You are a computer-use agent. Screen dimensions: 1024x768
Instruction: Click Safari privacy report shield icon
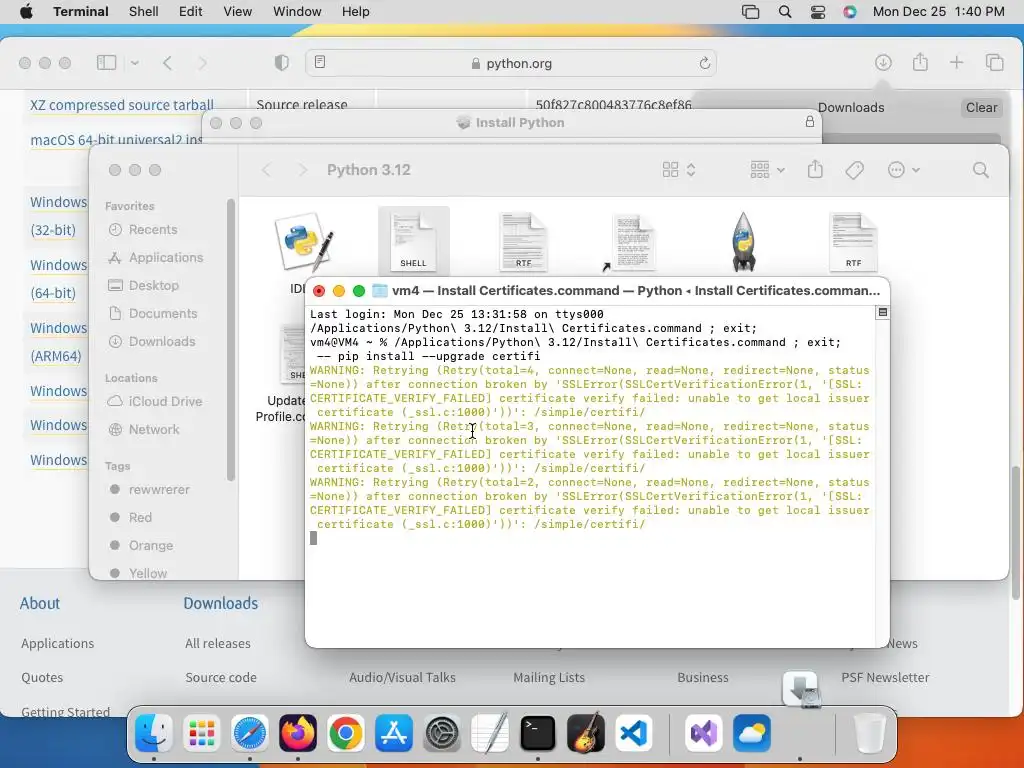(x=281, y=63)
